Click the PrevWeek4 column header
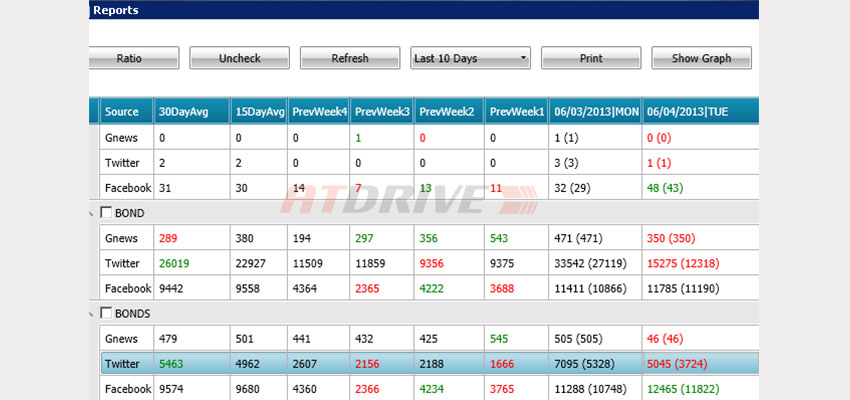The height and width of the screenshot is (400, 850). tap(319, 112)
